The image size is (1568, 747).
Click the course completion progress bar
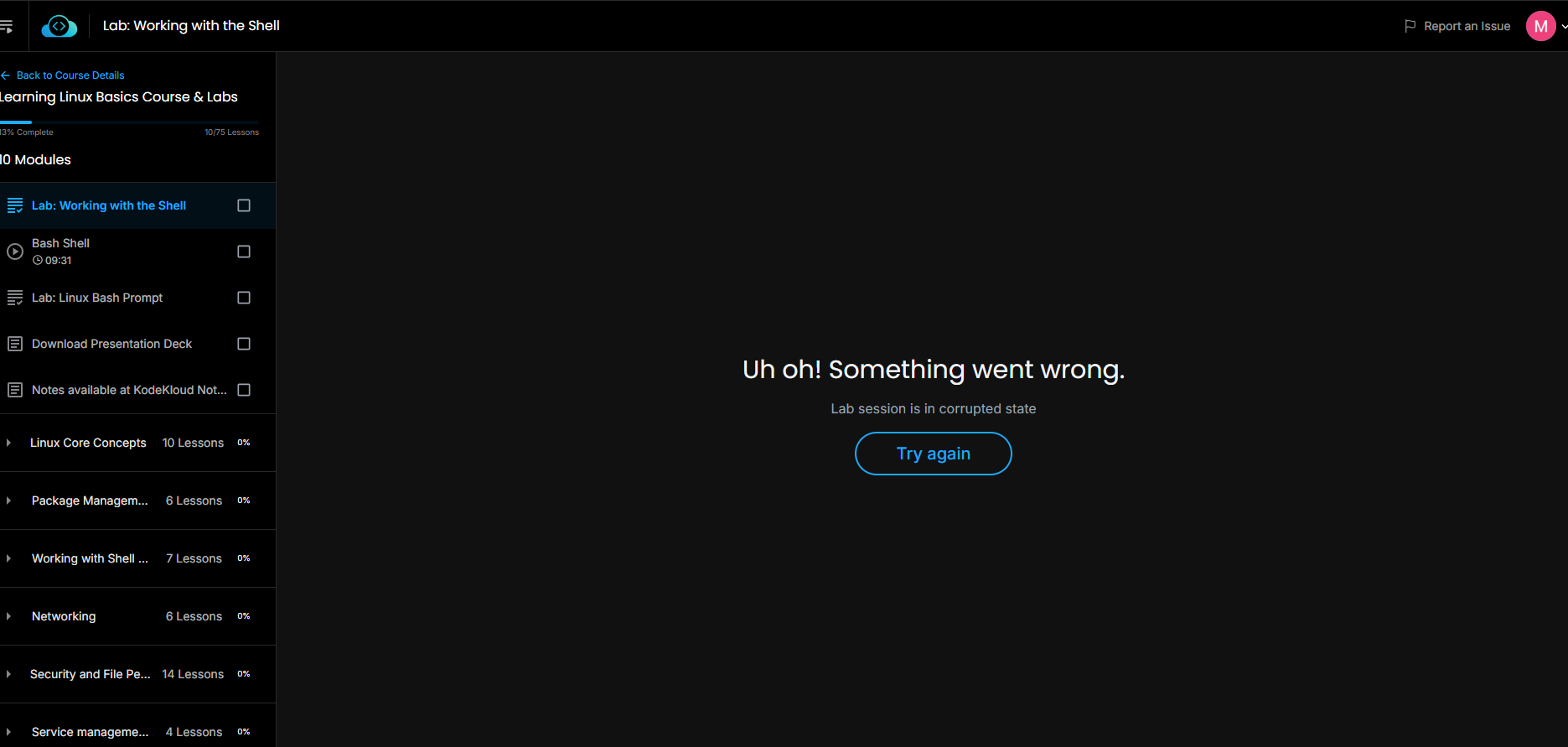pos(129,122)
